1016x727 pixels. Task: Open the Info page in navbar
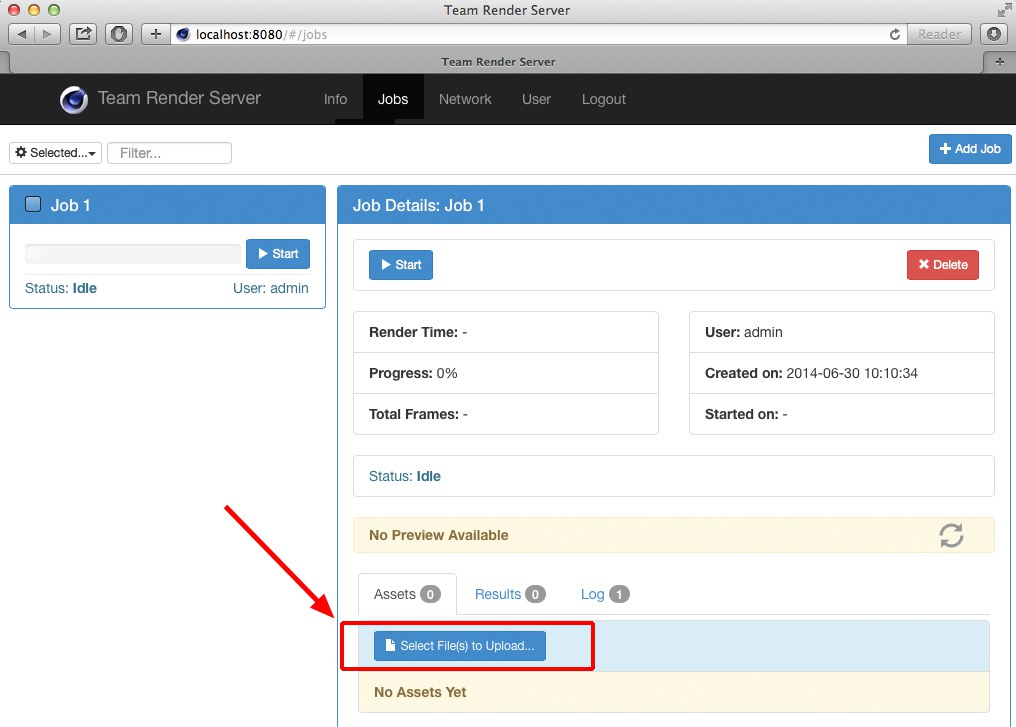click(x=335, y=99)
